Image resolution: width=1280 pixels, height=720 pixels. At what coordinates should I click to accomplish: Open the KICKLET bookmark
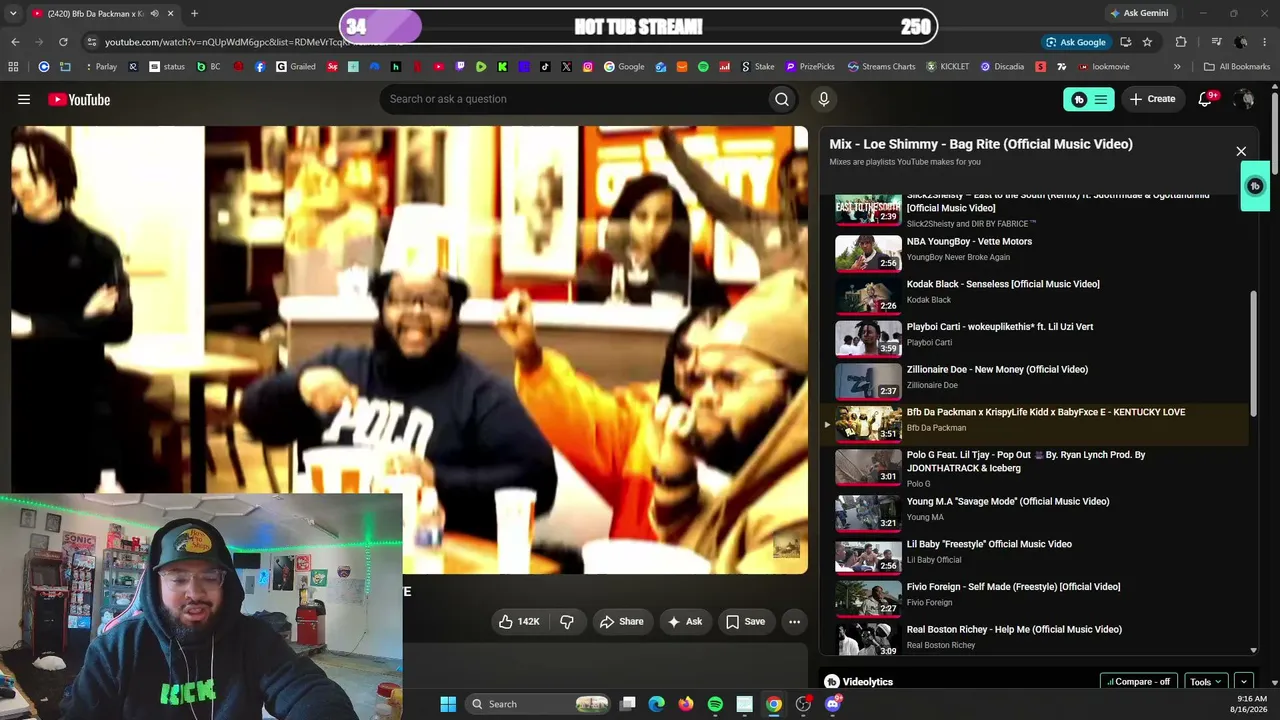click(948, 67)
